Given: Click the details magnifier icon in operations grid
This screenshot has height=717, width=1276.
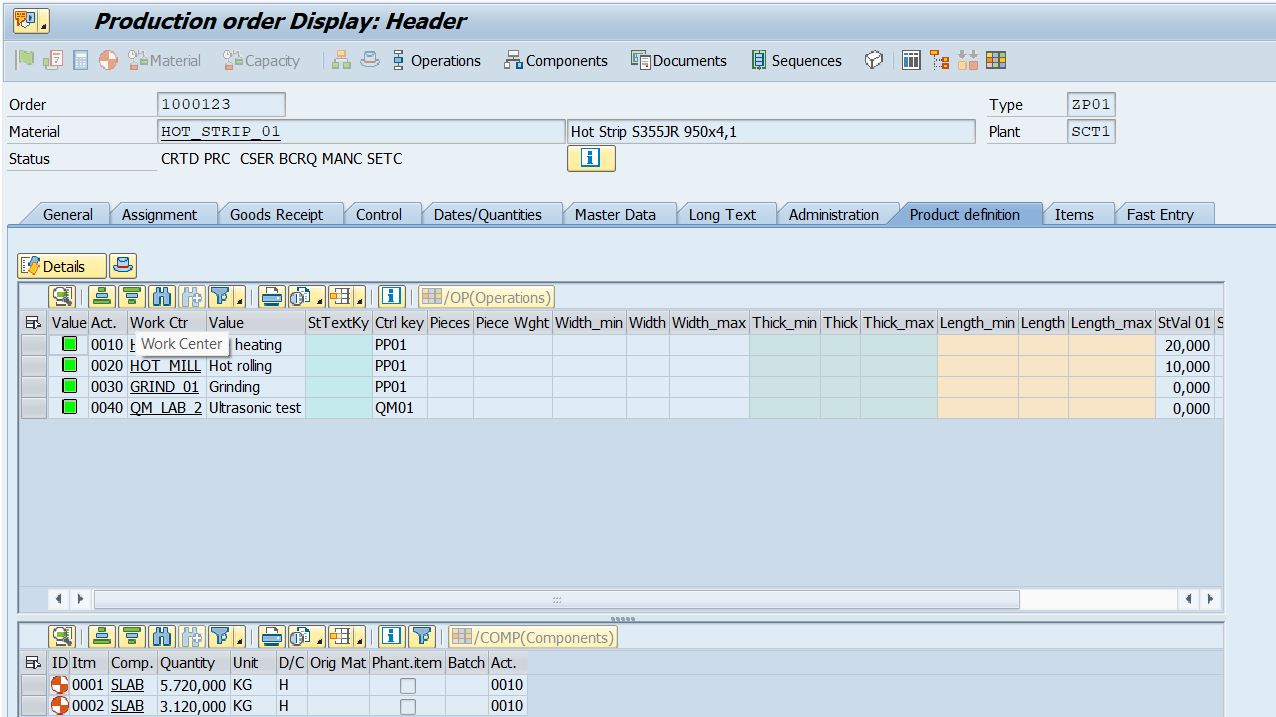Looking at the screenshot, I should click(63, 297).
